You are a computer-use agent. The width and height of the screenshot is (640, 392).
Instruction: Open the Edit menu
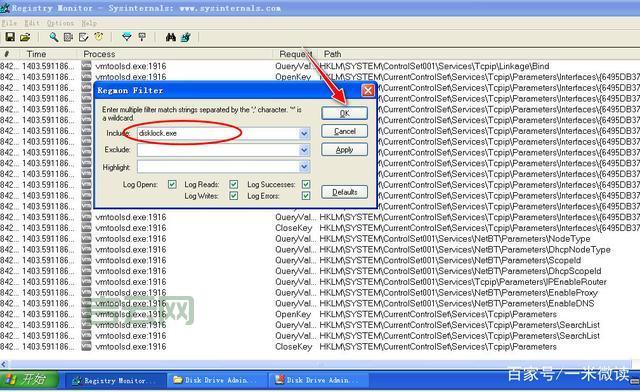click(31, 23)
